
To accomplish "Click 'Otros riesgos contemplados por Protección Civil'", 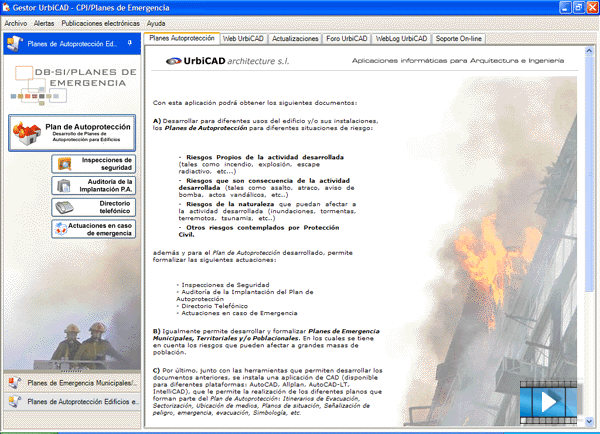I will point(259,231).
